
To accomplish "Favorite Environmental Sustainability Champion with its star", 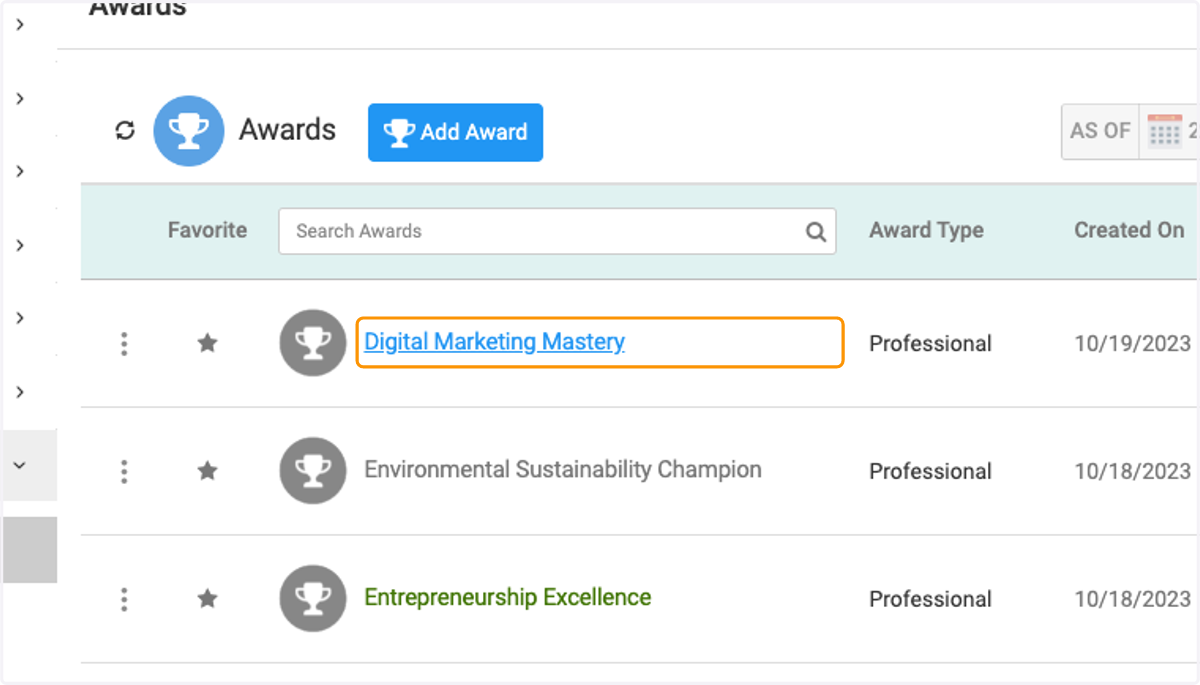I will (x=207, y=470).
